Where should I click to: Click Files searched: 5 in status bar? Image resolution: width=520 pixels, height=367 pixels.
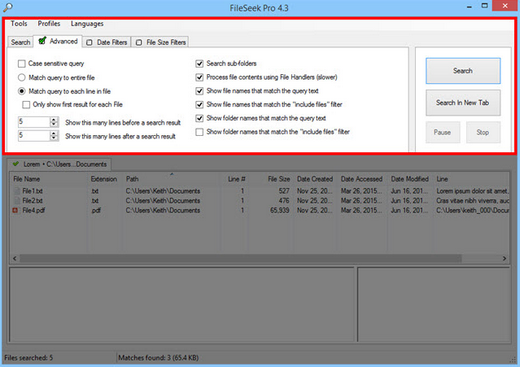click(x=29, y=358)
